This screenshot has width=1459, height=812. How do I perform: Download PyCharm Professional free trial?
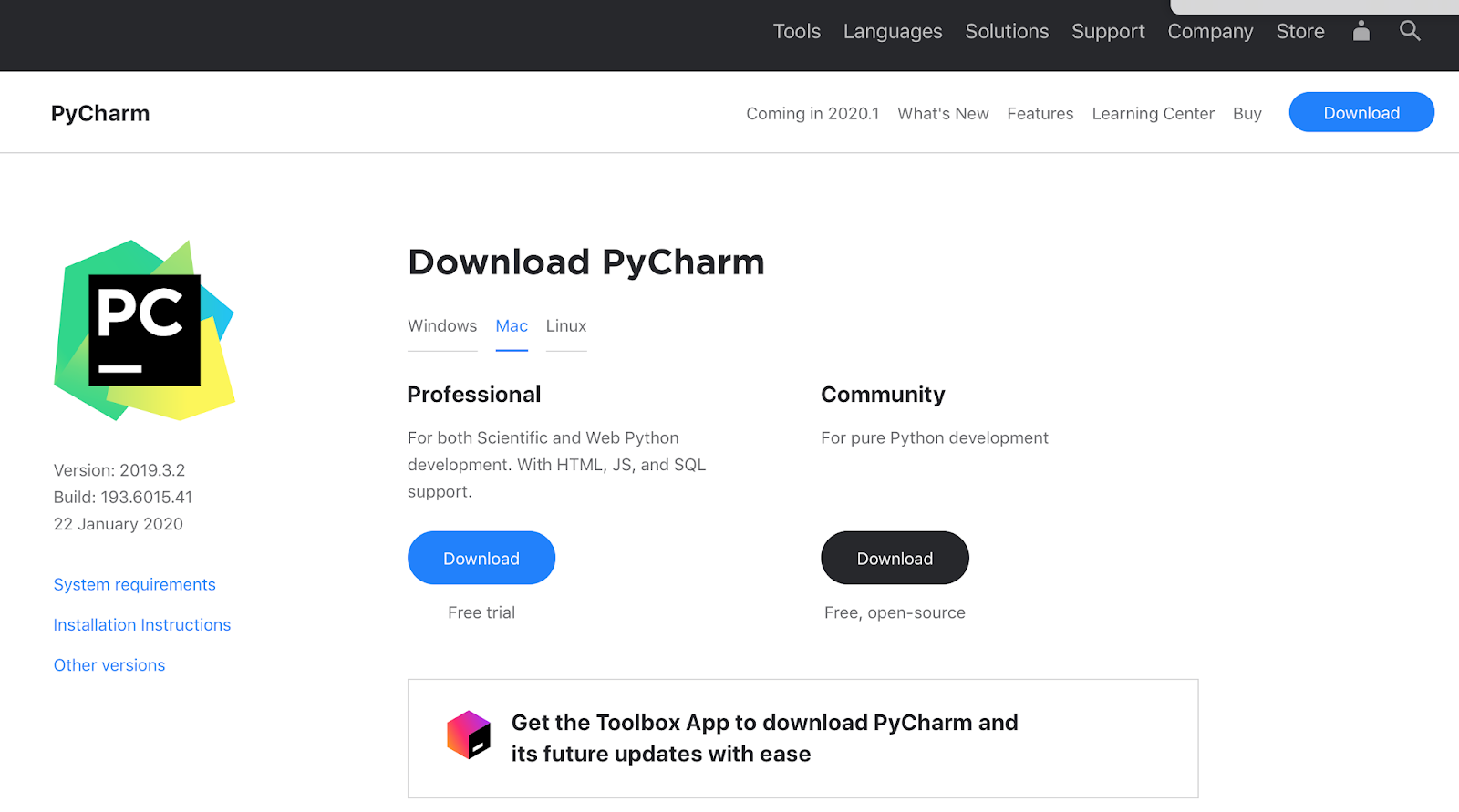(481, 557)
